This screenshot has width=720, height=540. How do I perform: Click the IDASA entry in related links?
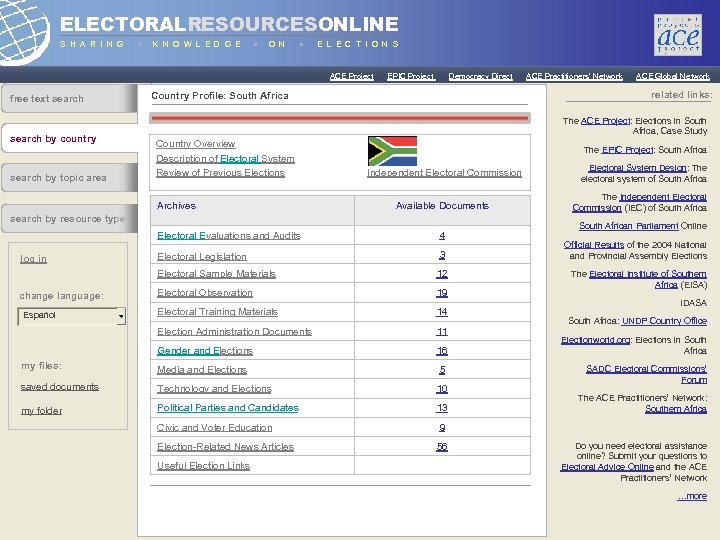693,303
